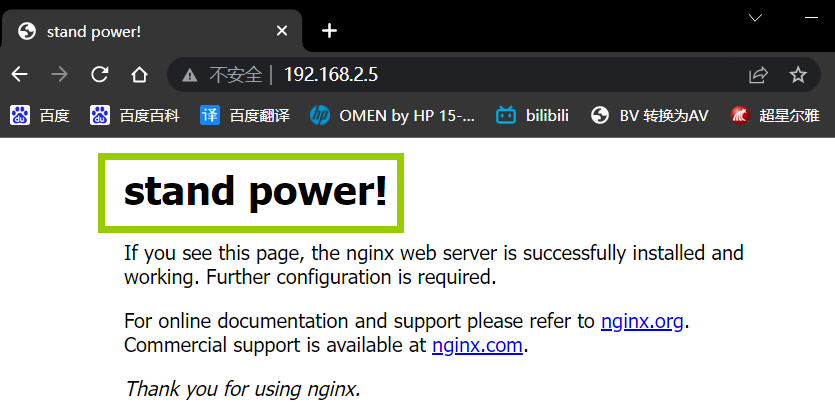Close the 'stand power!' tab
This screenshot has width=835, height=406.
click(x=282, y=31)
